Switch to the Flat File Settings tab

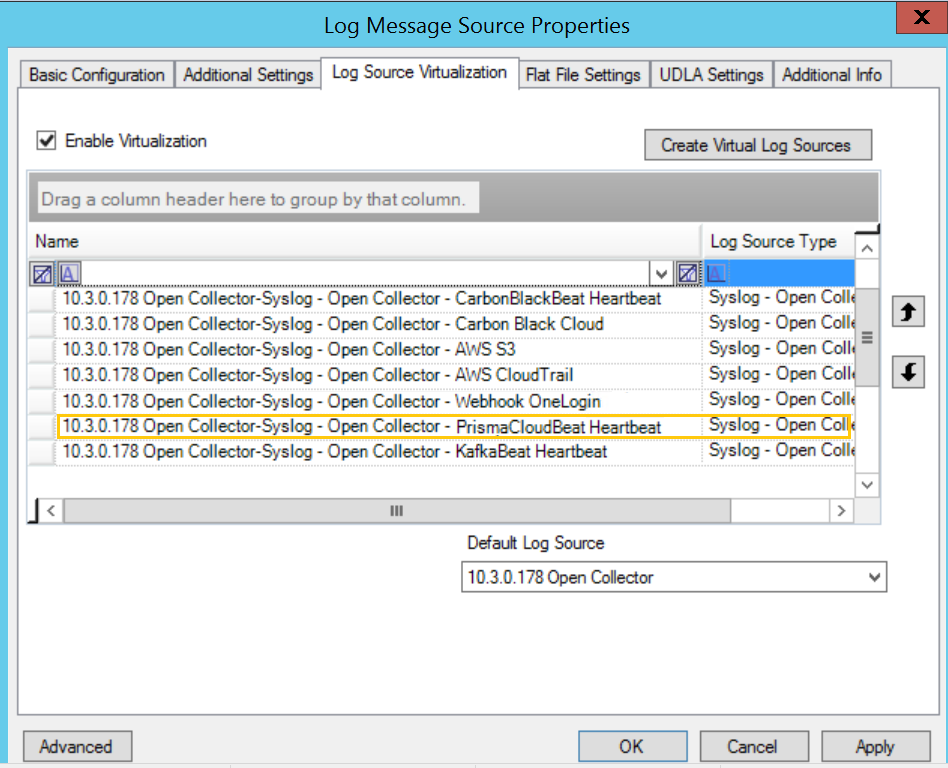(583, 75)
